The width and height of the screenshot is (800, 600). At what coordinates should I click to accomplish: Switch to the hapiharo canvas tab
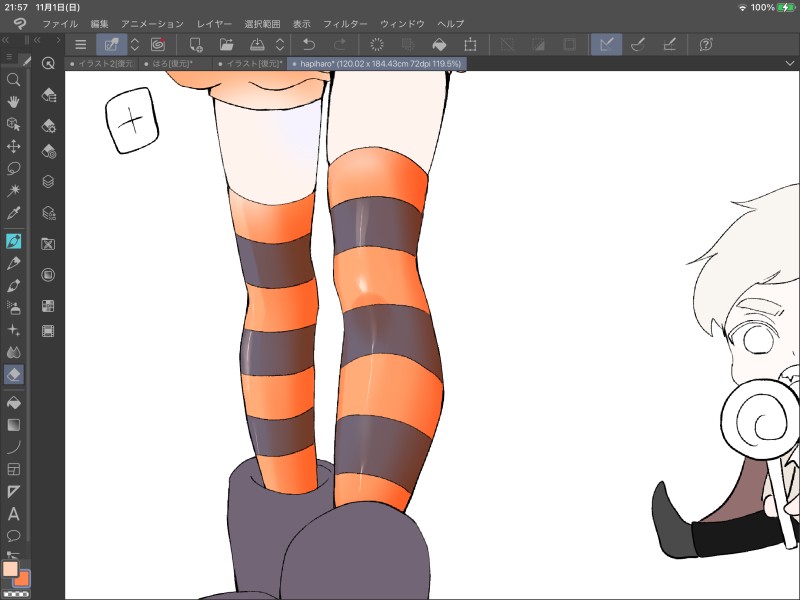[x=377, y=64]
